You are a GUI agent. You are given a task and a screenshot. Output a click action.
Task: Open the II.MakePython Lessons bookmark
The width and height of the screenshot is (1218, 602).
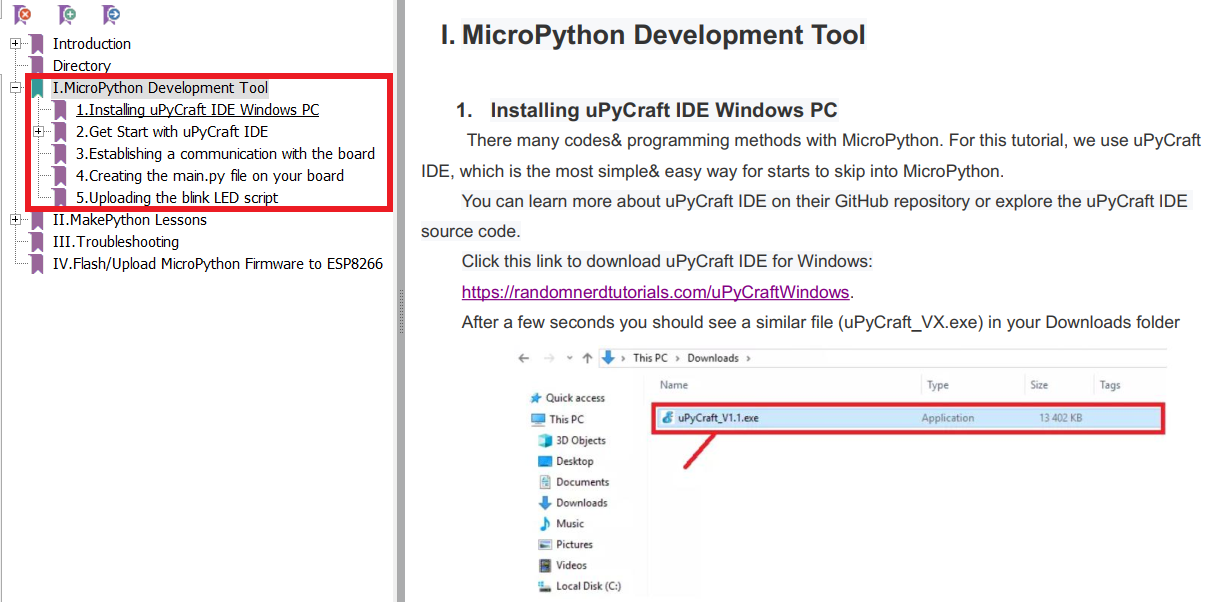click(x=130, y=220)
